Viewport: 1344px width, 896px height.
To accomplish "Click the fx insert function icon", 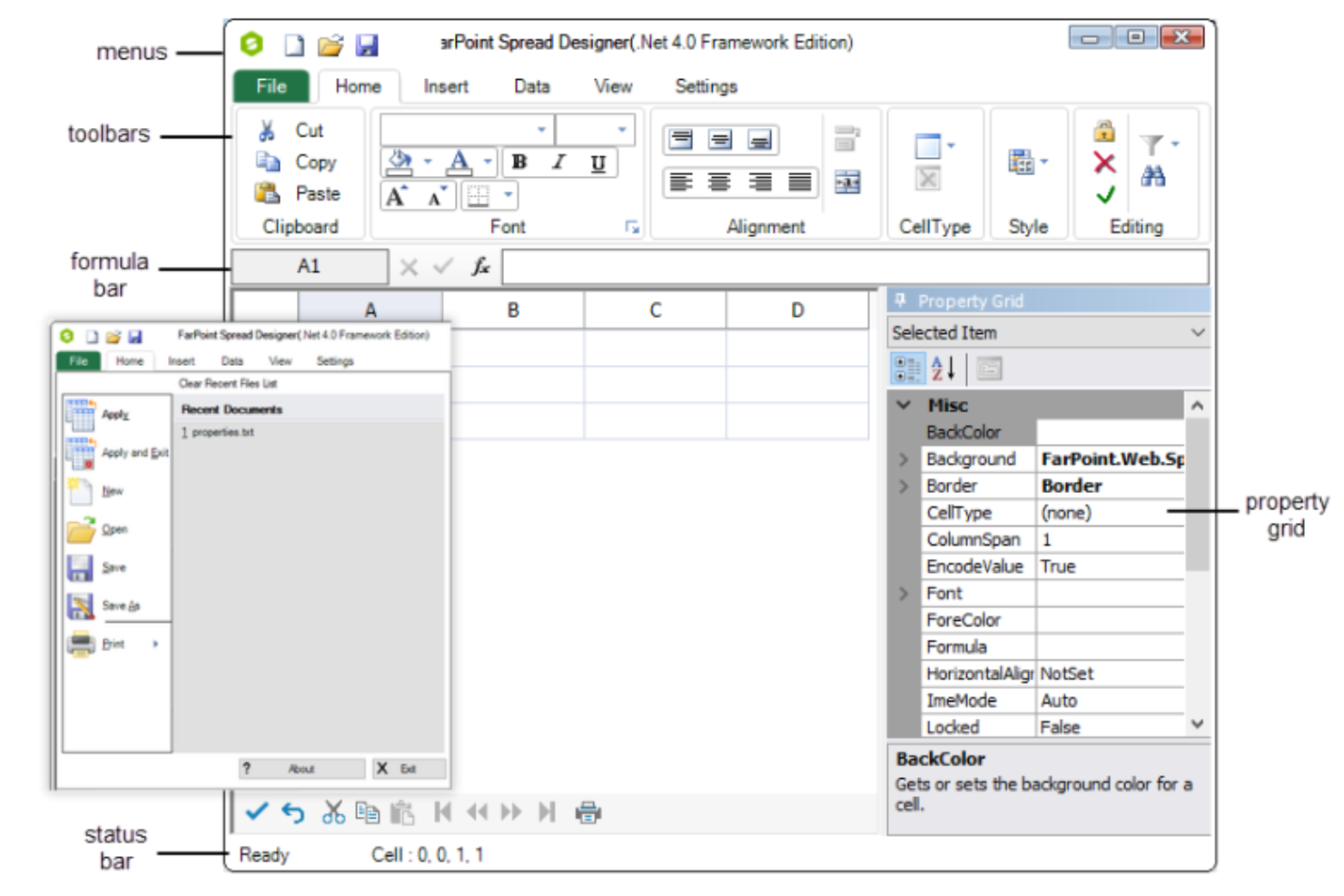I will point(480,266).
